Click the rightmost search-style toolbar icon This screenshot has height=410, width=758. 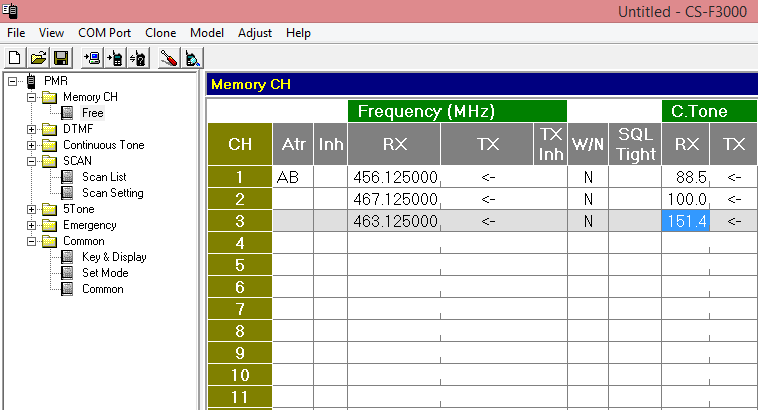(192, 58)
